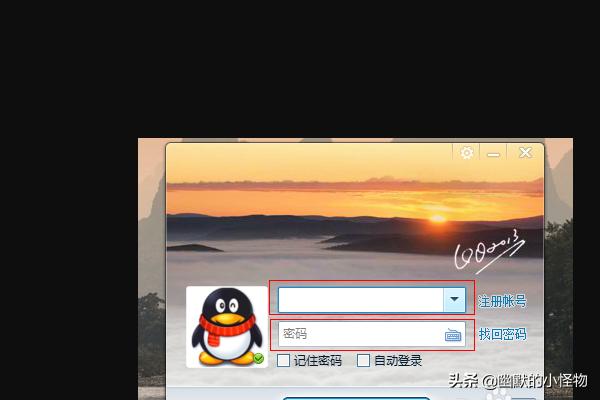Viewport: 600px width, 400px height.
Task: Click the 记住密码 label text
Action: [x=316, y=361]
